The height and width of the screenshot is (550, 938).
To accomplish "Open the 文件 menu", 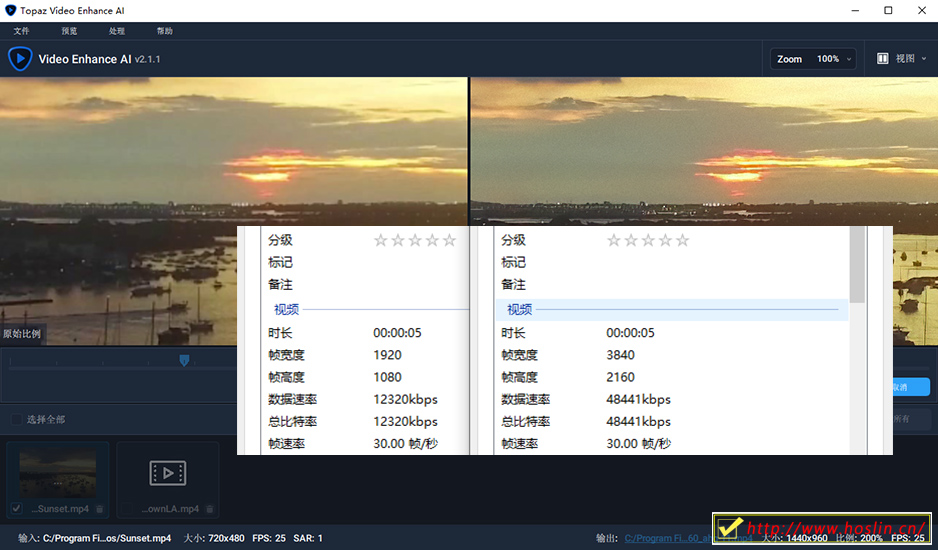I will pyautogui.click(x=21, y=31).
